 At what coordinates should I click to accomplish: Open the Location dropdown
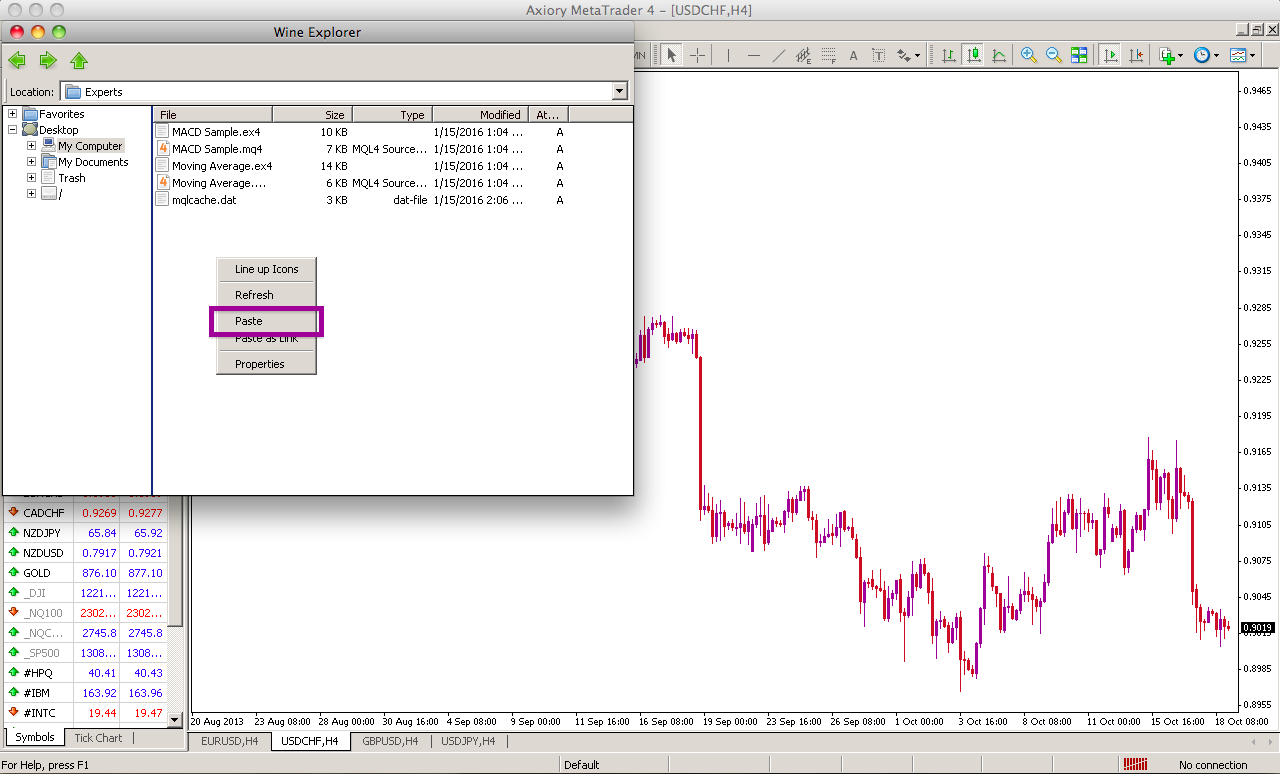620,92
